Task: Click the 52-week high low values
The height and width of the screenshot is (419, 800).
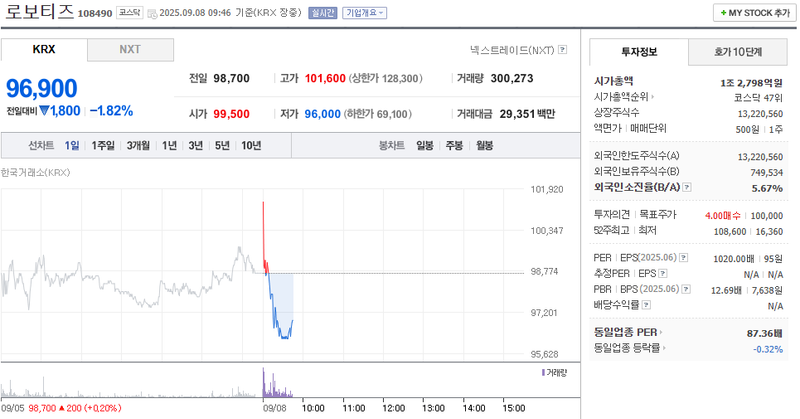Action: coord(748,232)
